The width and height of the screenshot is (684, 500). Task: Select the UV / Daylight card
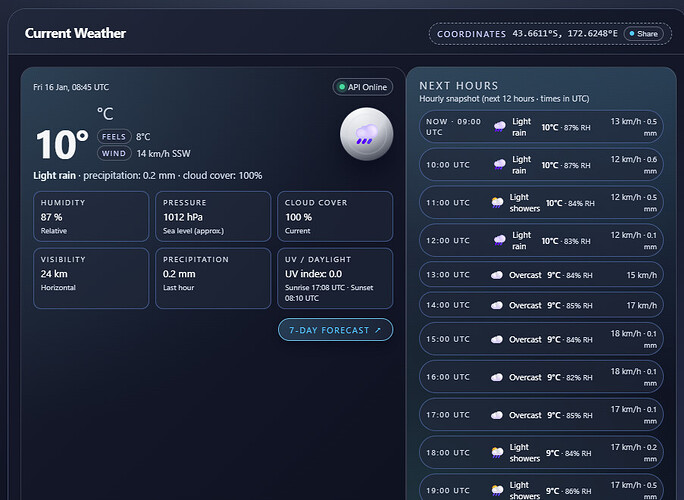pos(334,278)
